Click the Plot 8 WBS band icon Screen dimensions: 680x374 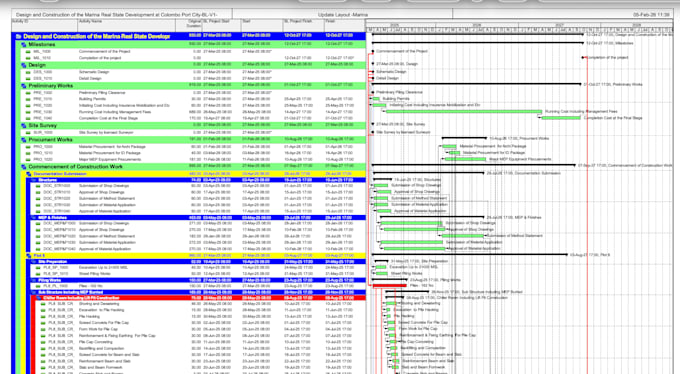[29, 256]
